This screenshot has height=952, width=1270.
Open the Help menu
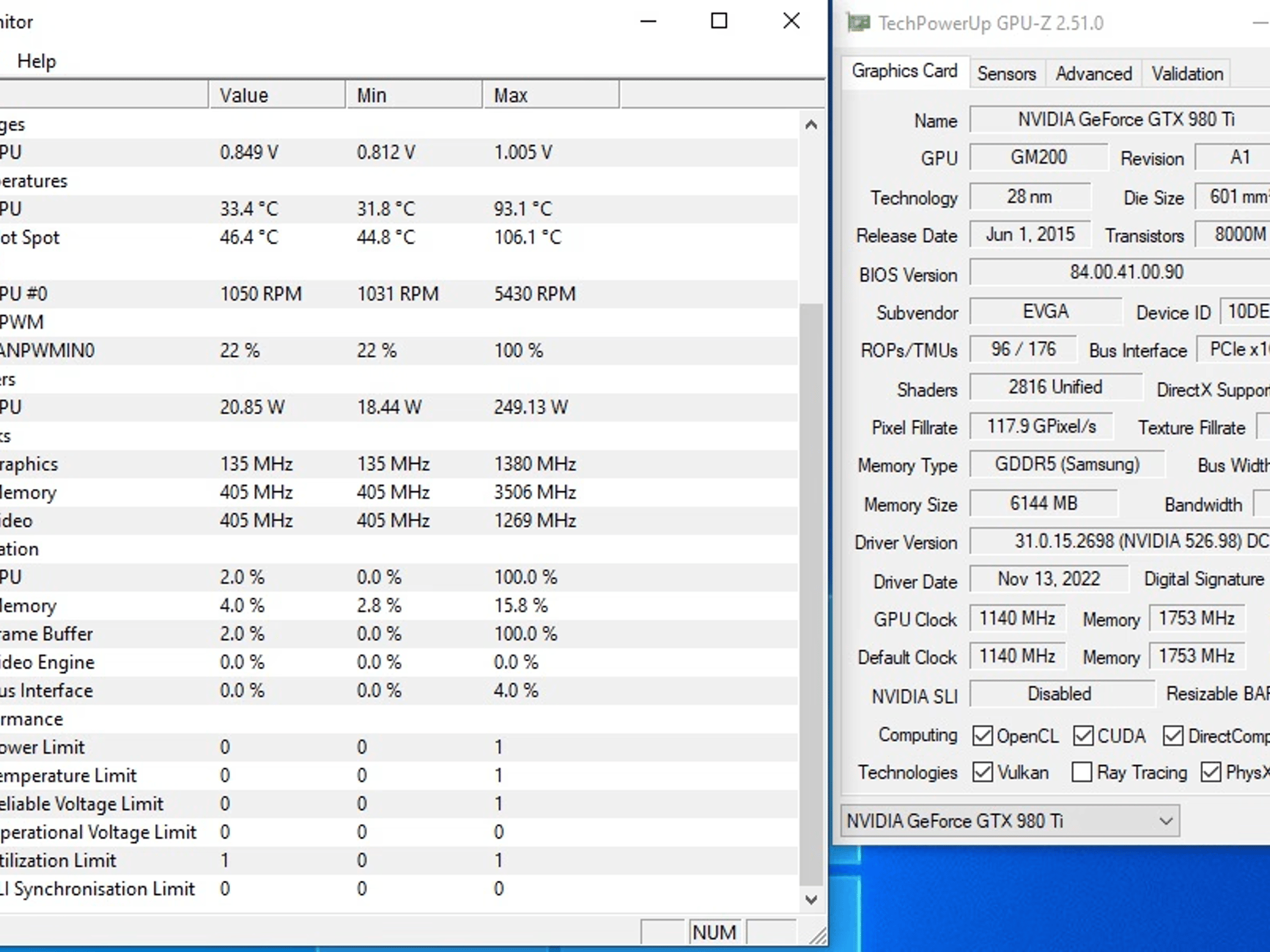[x=37, y=61]
